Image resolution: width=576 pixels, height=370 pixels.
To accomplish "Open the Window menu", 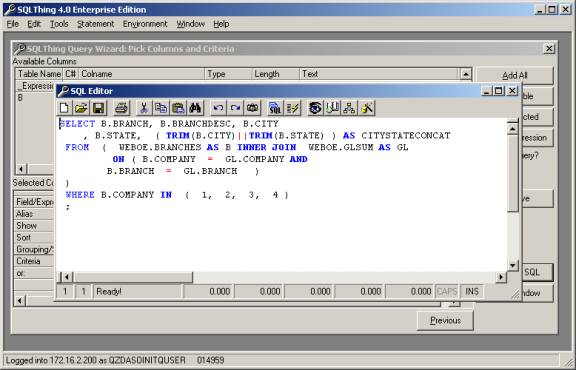I will (191, 24).
